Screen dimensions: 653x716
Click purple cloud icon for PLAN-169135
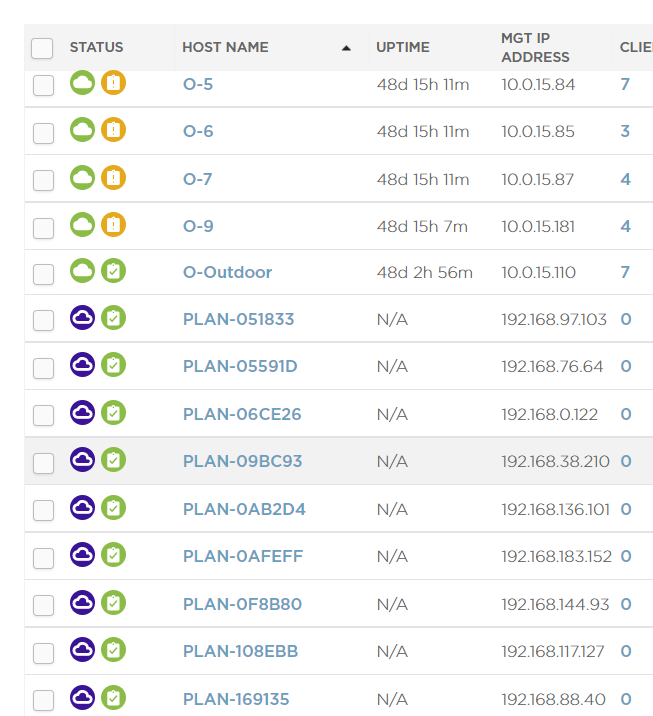tap(82, 698)
